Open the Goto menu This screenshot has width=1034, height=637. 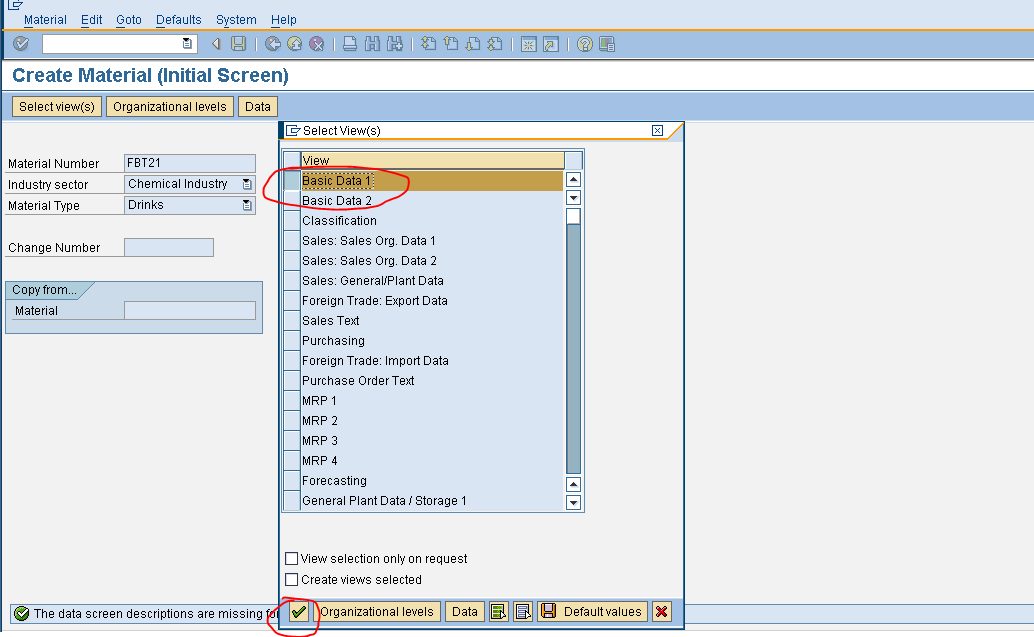pos(128,19)
